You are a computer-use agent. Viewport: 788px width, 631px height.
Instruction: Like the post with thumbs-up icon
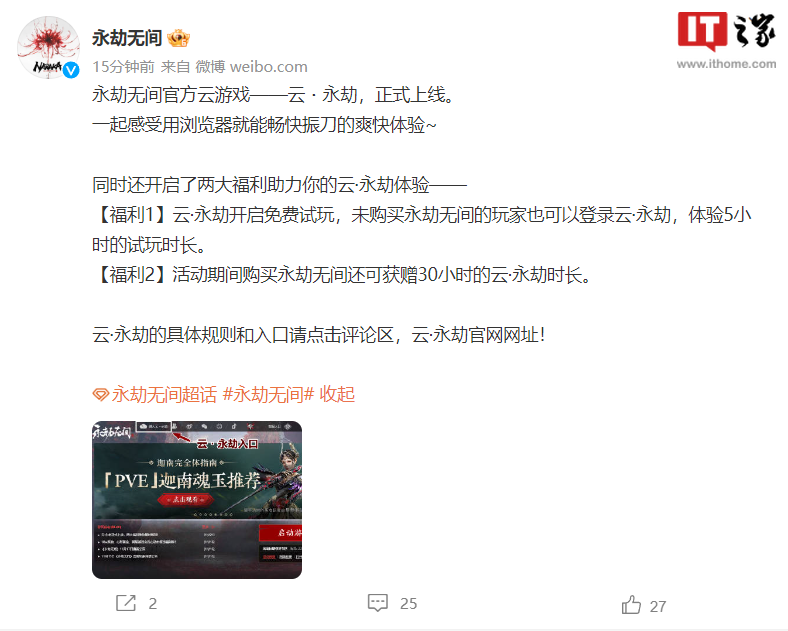pyautogui.click(x=631, y=604)
